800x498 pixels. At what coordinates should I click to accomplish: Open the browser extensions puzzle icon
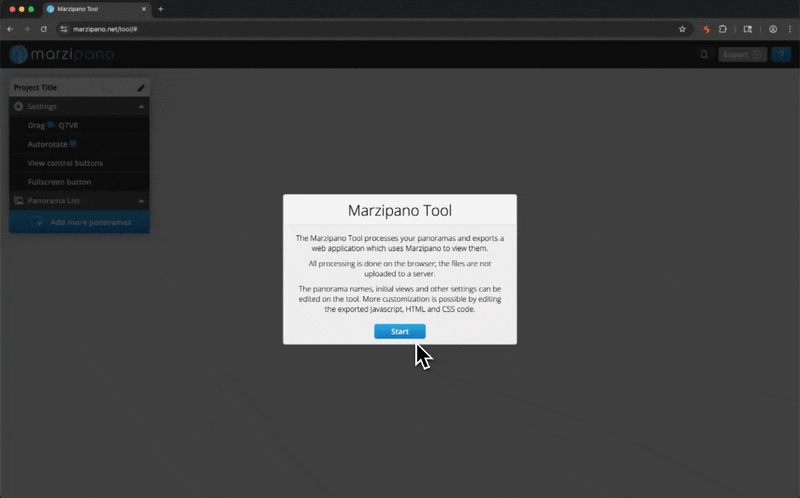[x=722, y=29]
